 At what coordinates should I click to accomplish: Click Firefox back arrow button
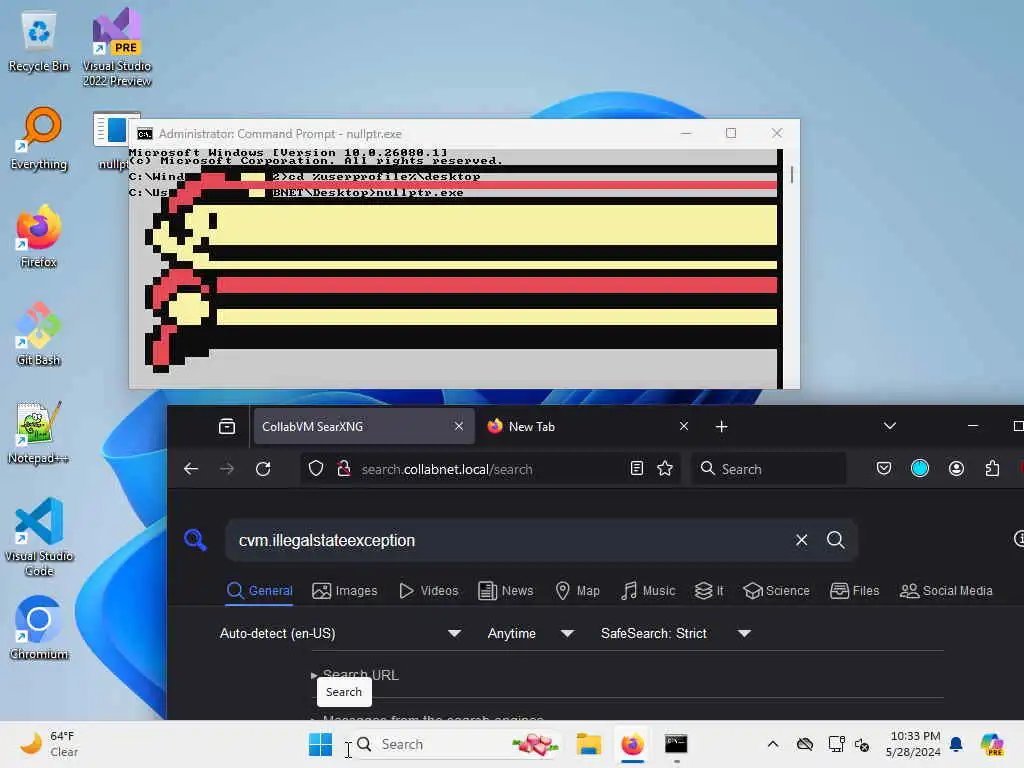pos(191,469)
